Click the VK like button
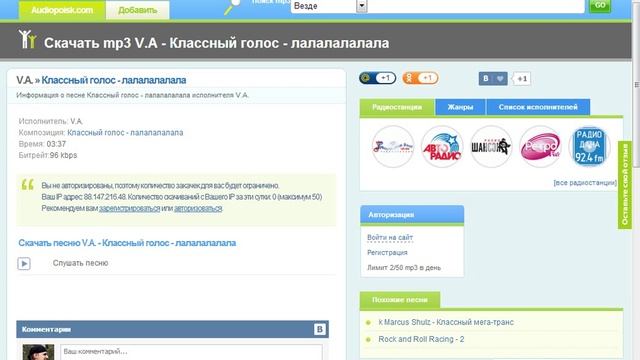 493,79
